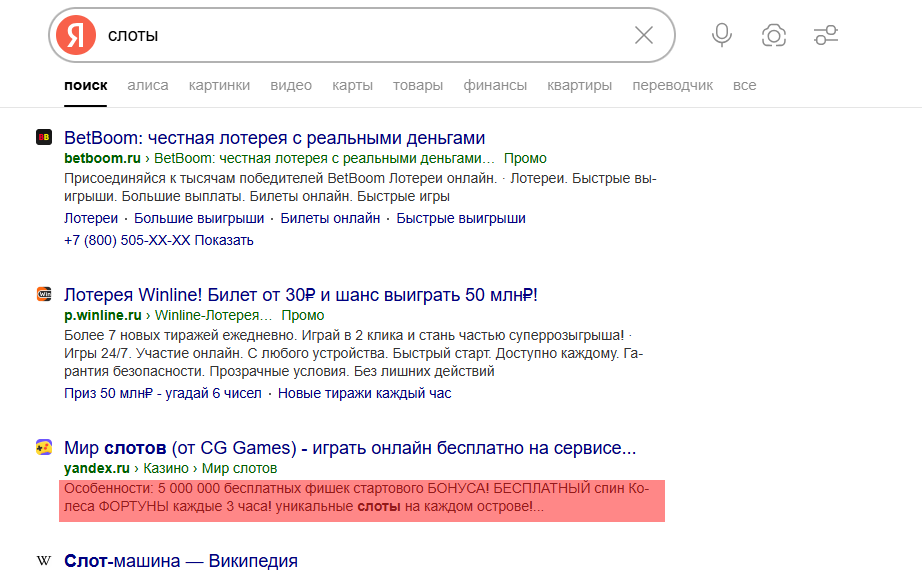
Task: Click the Yandex logo in search bar
Action: [76, 35]
